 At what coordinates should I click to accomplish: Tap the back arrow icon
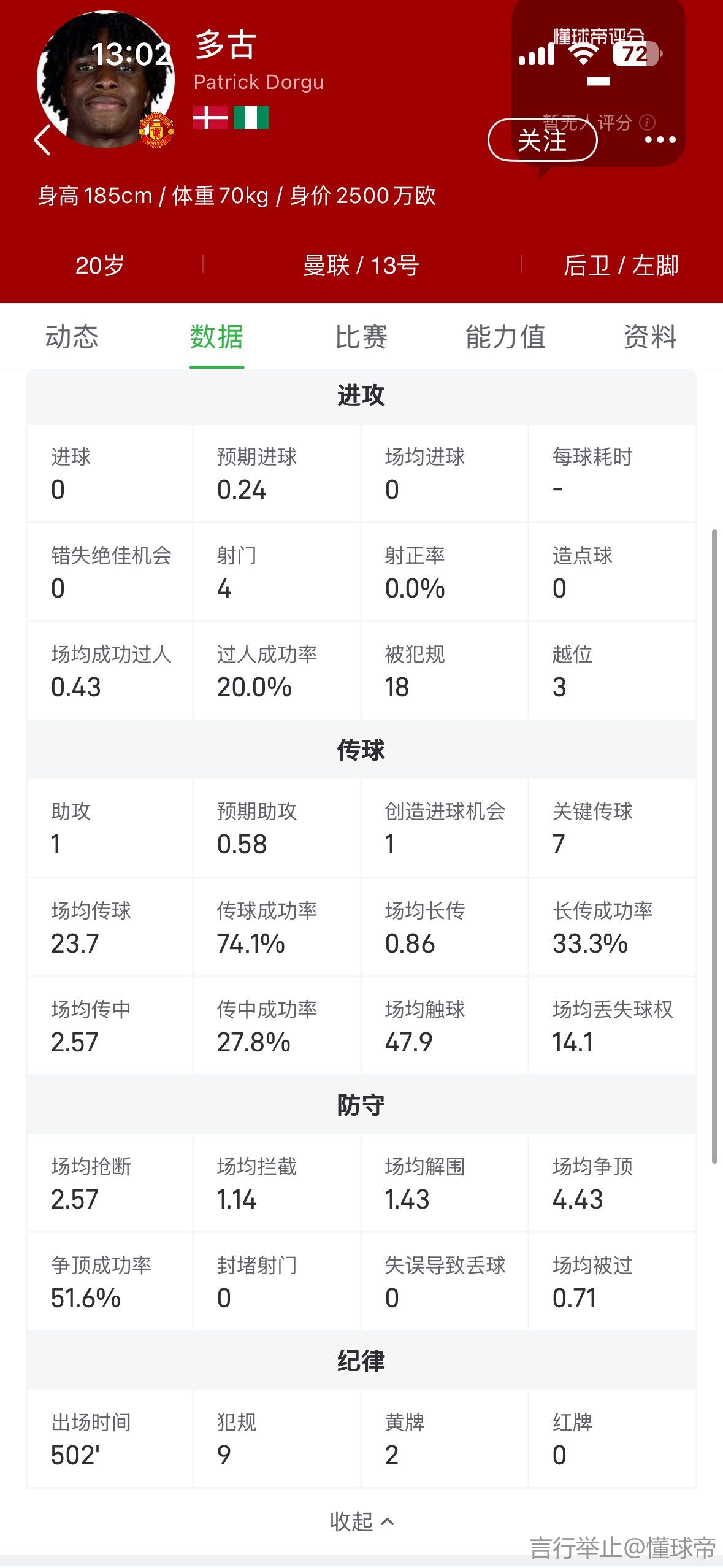[x=42, y=140]
